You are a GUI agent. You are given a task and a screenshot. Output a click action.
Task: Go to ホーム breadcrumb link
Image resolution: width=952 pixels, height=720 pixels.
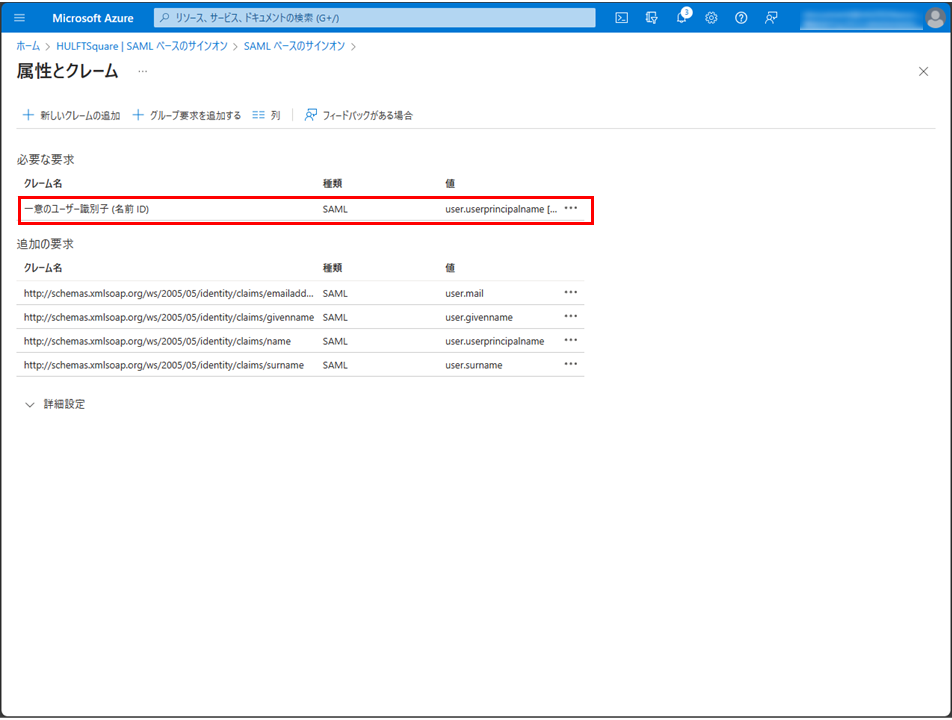click(28, 46)
